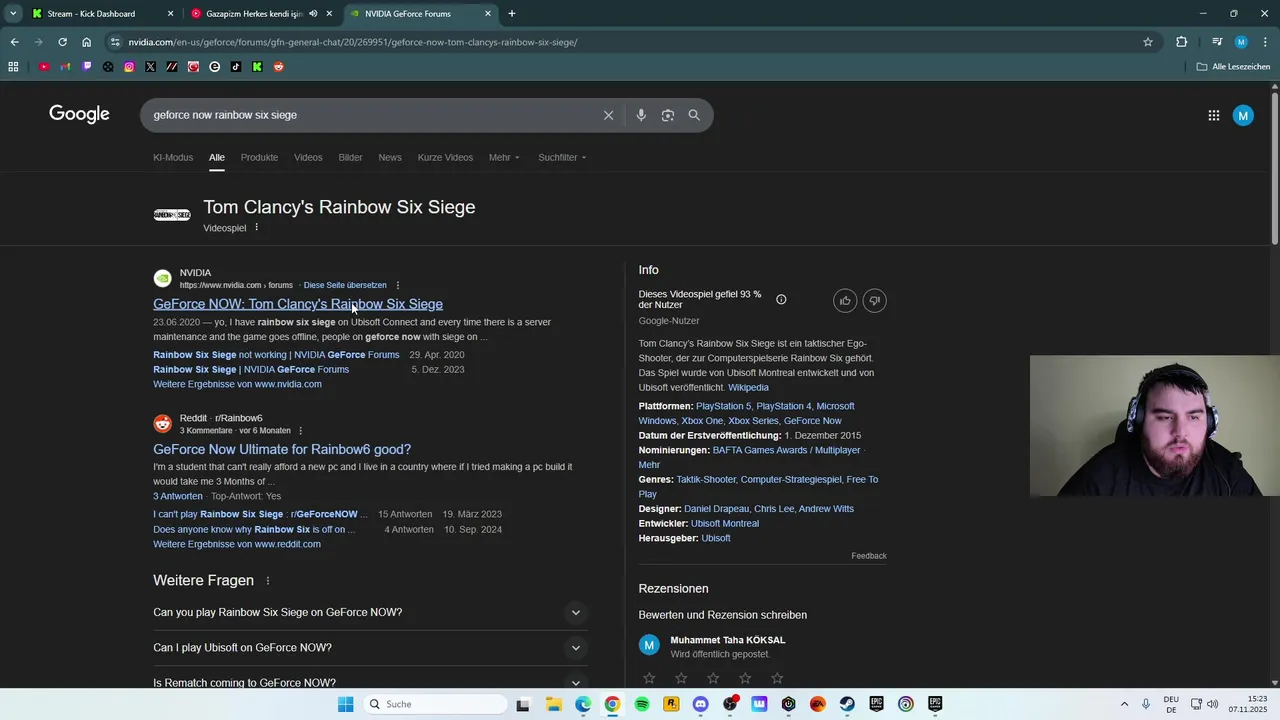Screen dimensions: 1280x720
Task: Open 'GeForce NOW: Tom Clancy's Rainbow Six Siege' result
Action: (298, 304)
